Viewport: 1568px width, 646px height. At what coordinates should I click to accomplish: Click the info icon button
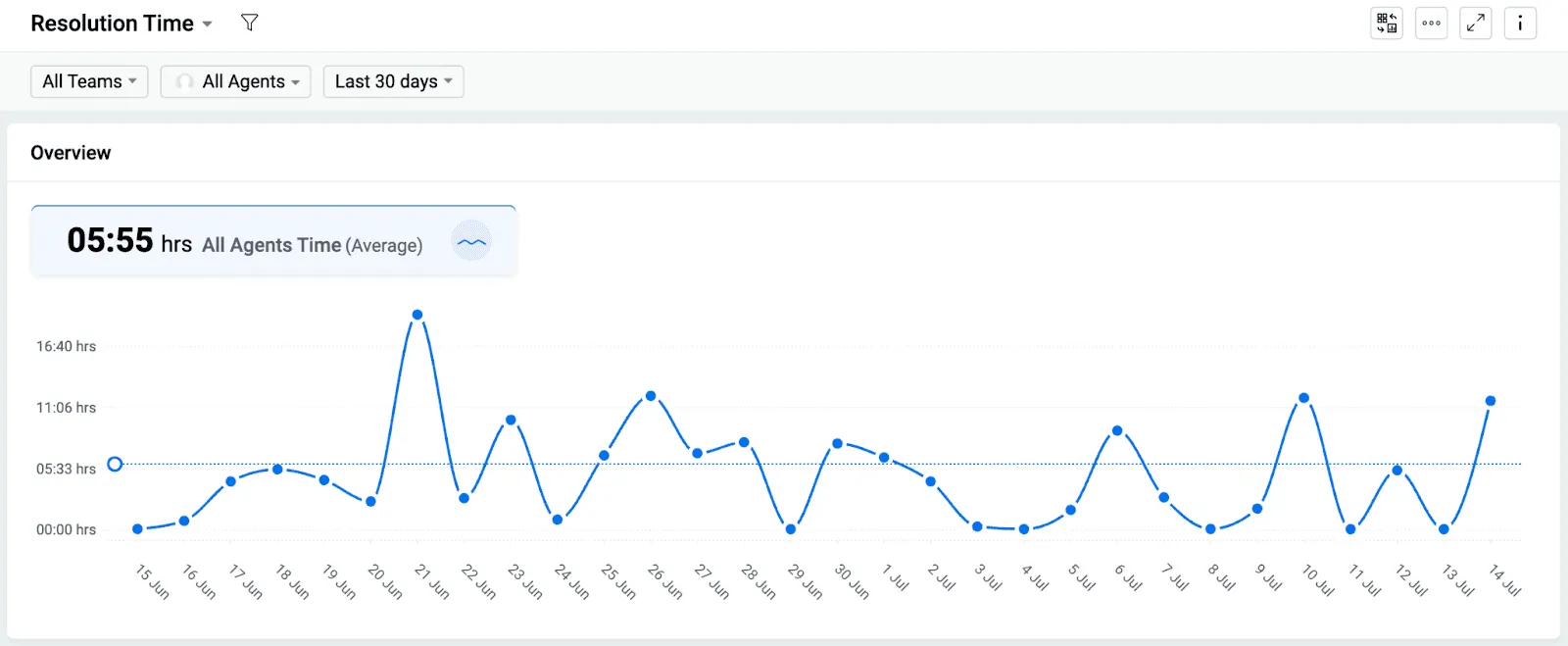point(1520,23)
